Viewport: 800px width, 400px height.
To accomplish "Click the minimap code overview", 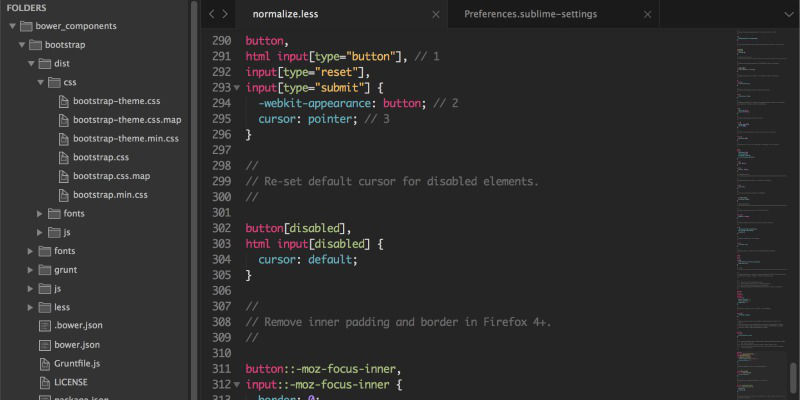I will click(760, 214).
